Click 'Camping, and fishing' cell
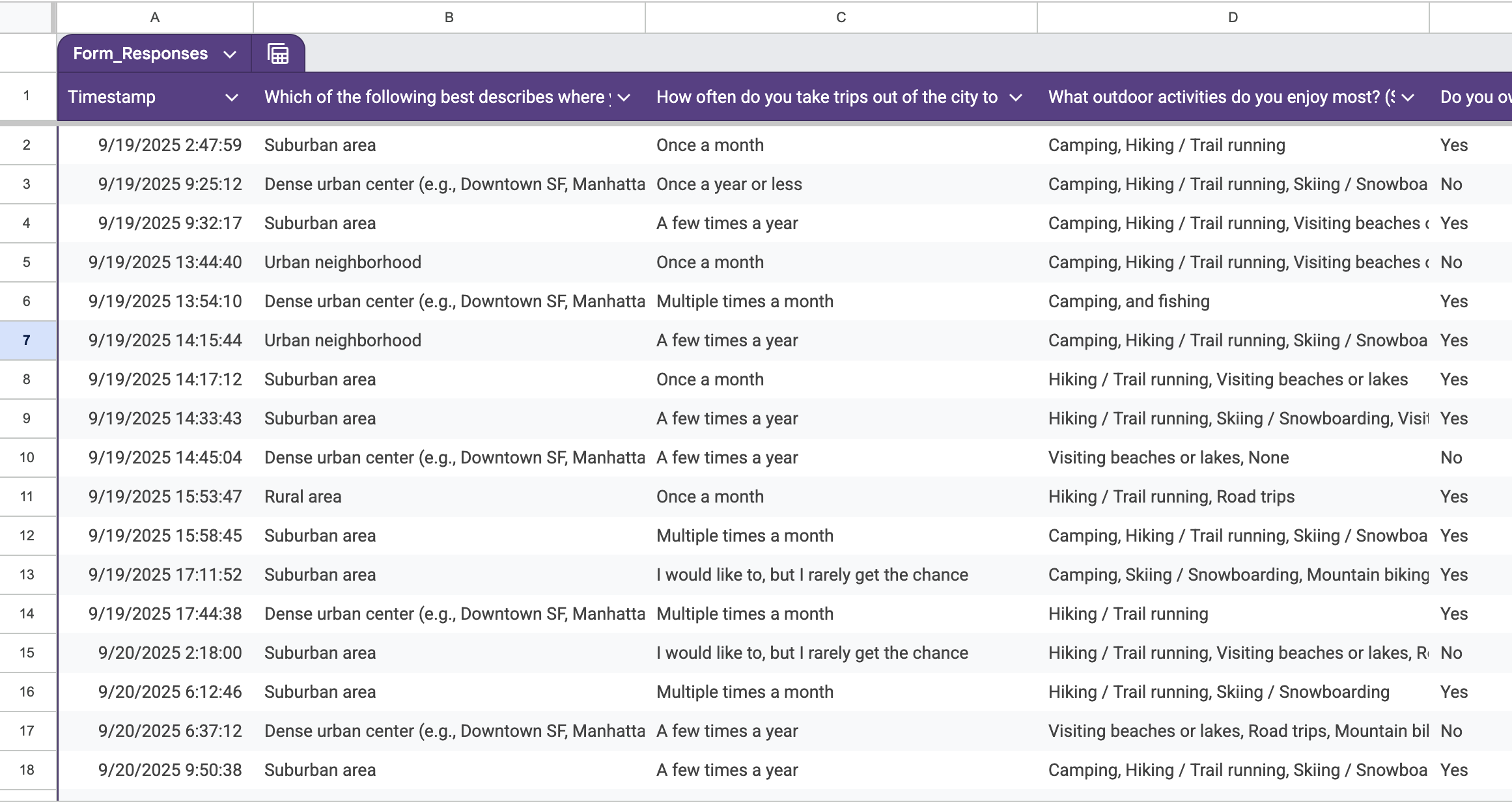 [x=1233, y=301]
